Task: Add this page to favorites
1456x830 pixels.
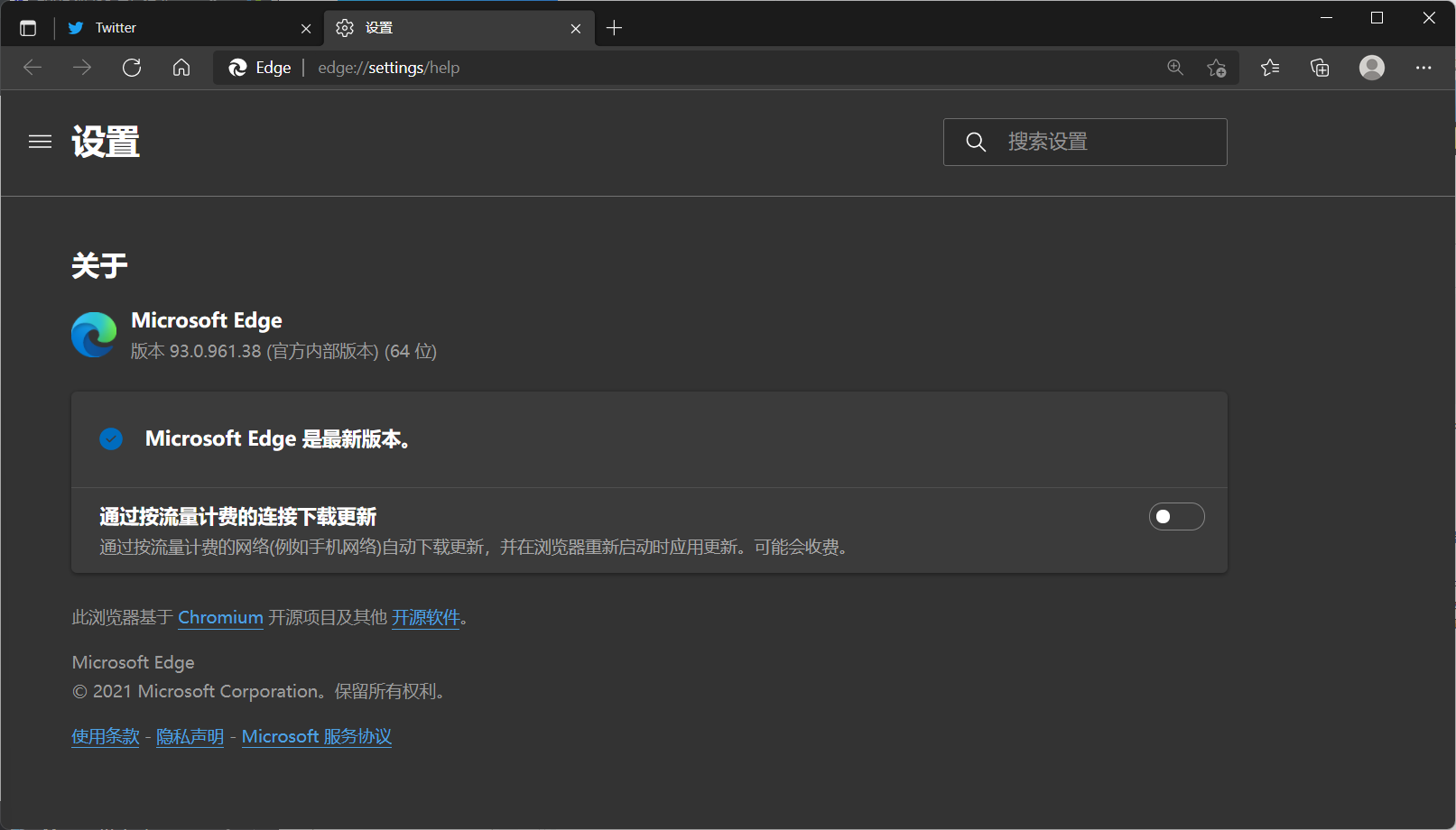Action: [1217, 68]
